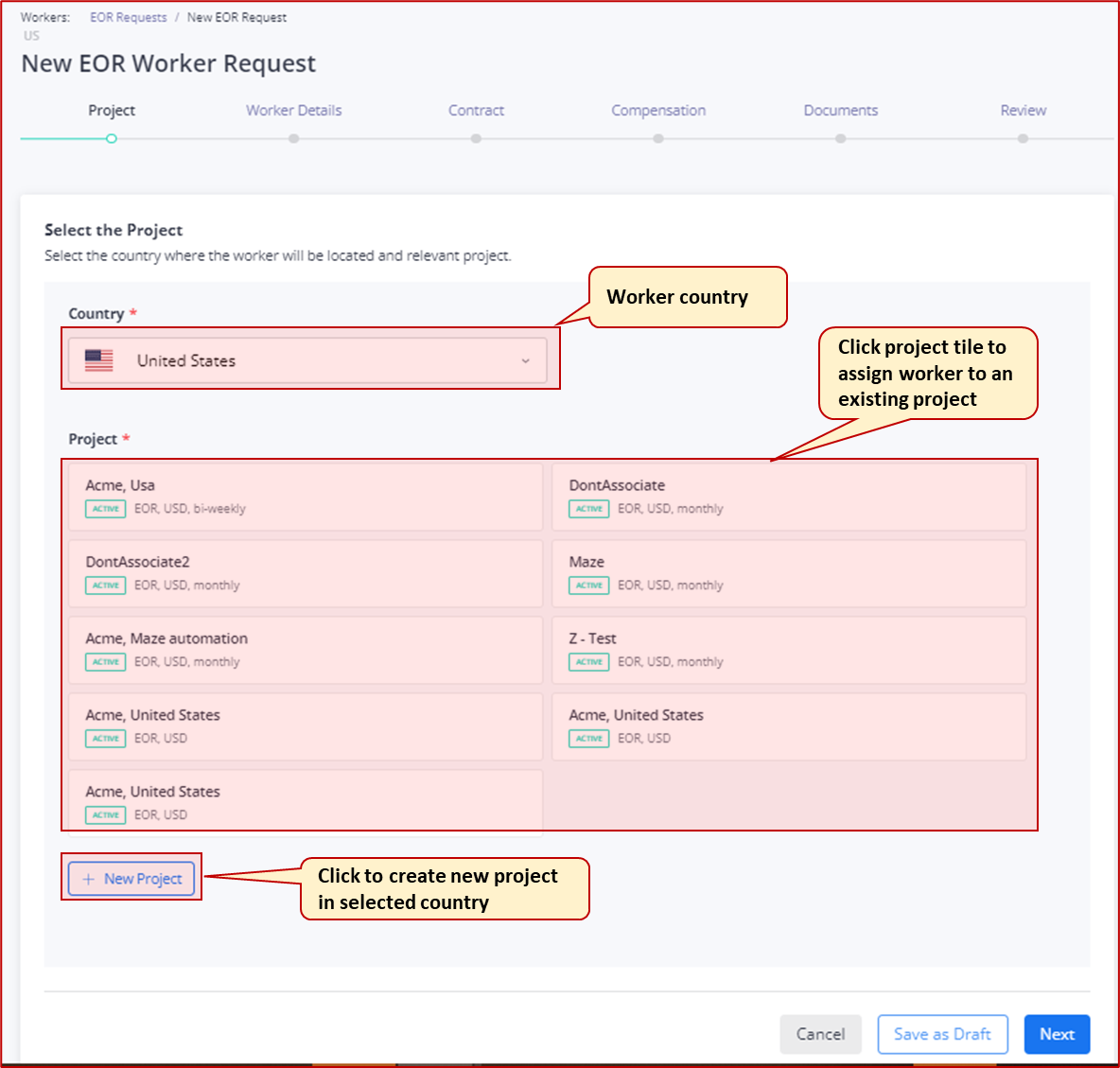Click the ACTIVE badge on Z - Test tile
Image resolution: width=1120 pixels, height=1068 pixels.
[588, 662]
